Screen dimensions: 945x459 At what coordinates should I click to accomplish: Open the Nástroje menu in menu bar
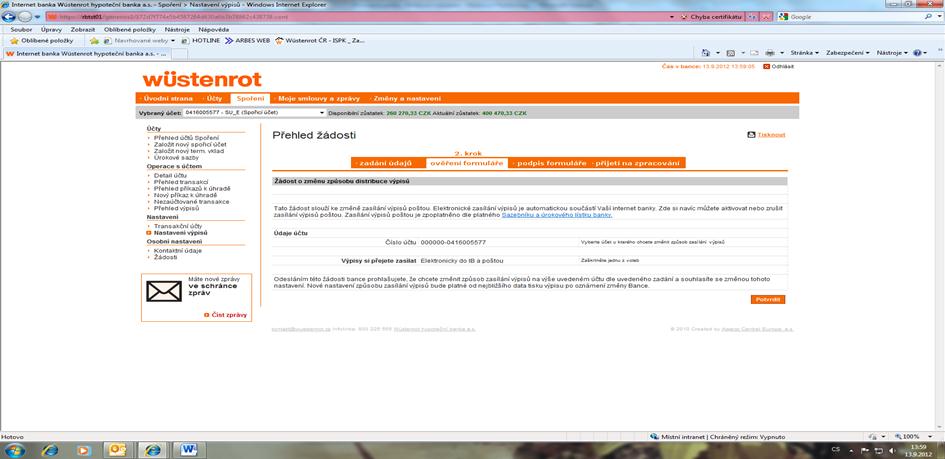click(177, 29)
